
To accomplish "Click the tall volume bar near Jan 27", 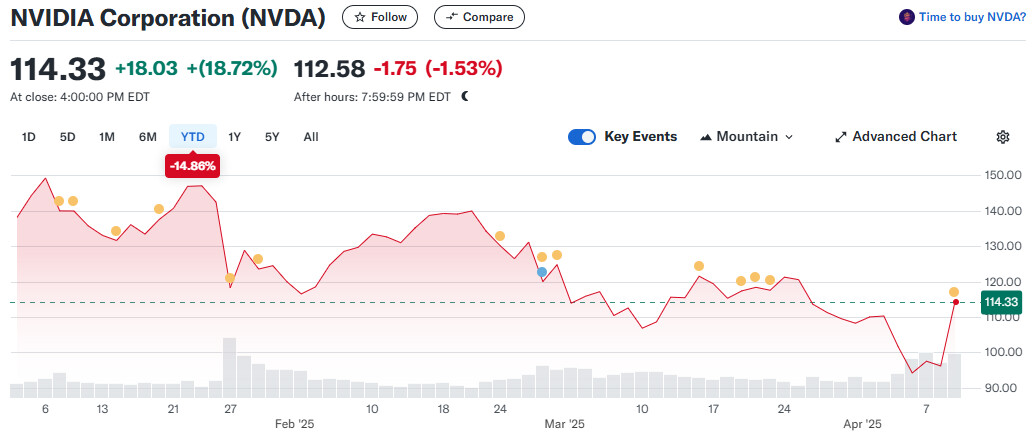I will coord(229,367).
